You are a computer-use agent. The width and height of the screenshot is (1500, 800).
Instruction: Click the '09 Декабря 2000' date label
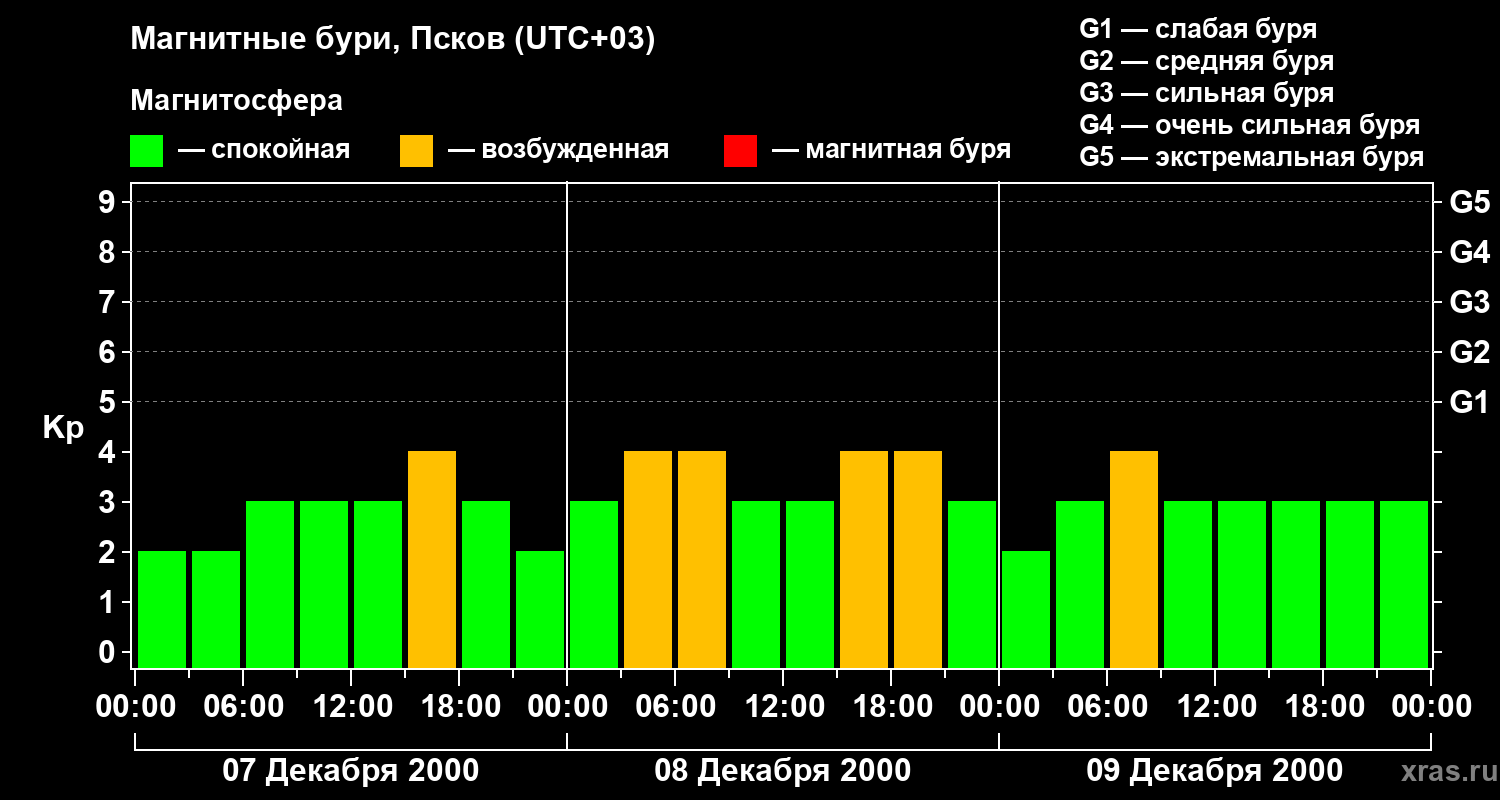[x=1215, y=771]
